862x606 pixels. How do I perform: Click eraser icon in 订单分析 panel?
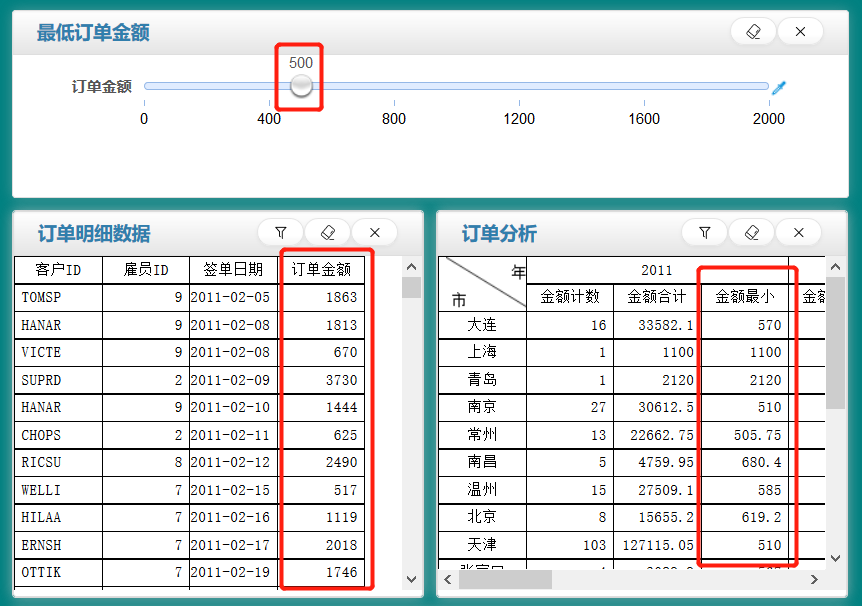(x=752, y=233)
